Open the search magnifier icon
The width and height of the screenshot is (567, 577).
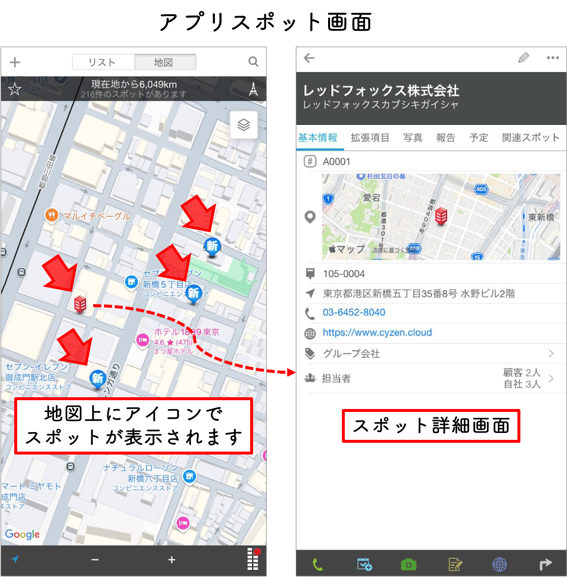(253, 61)
